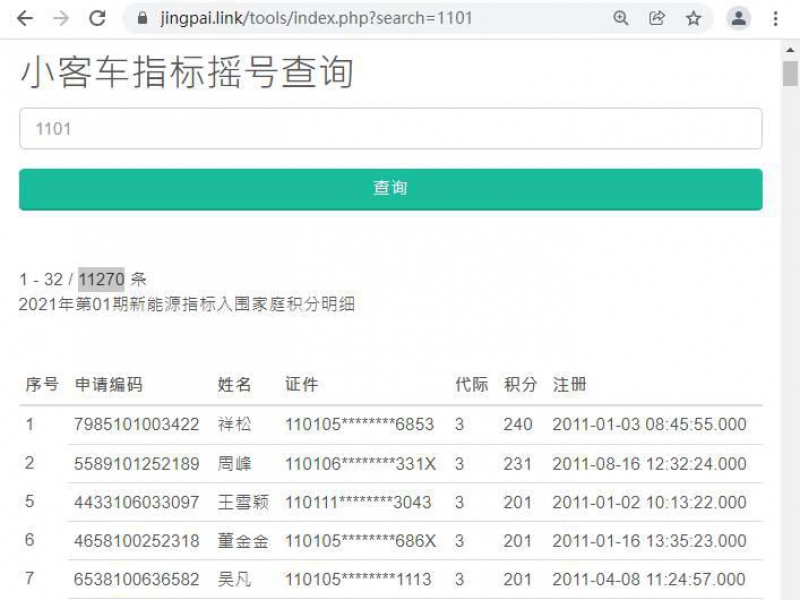Click the name 王雪颖 in table

243,502
